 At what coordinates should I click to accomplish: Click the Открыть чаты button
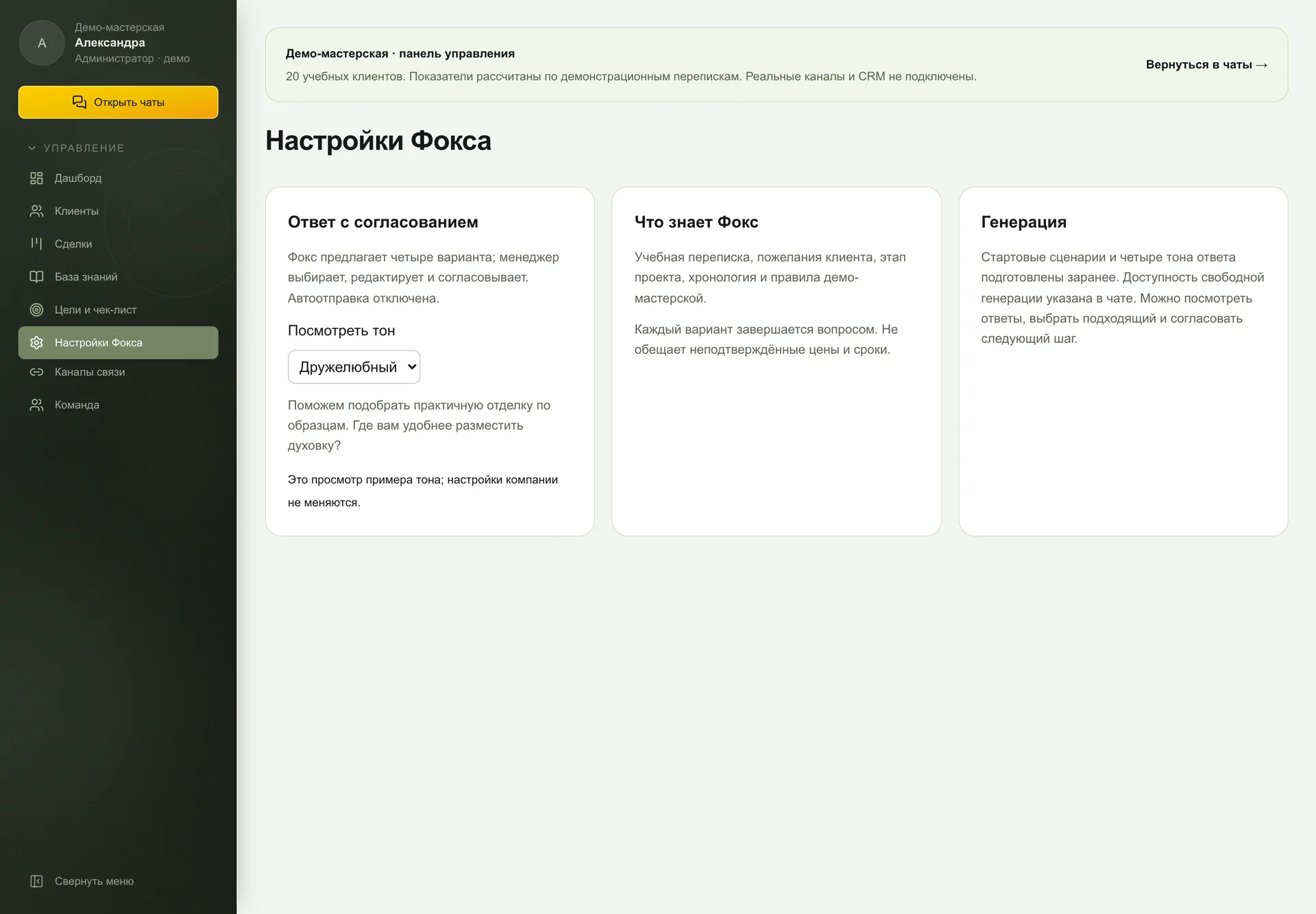(118, 102)
